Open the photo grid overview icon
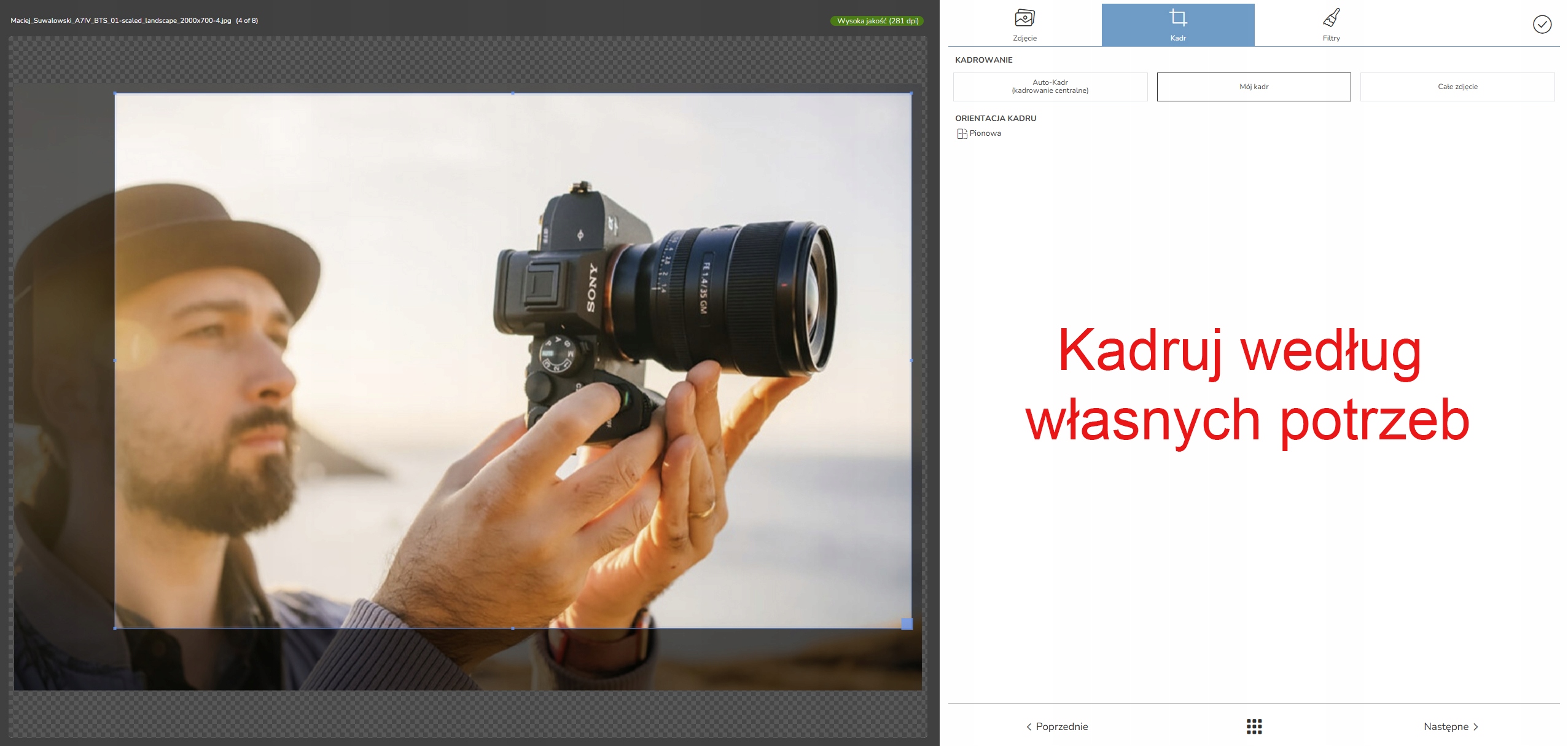Image resolution: width=1568 pixels, height=746 pixels. [1254, 726]
